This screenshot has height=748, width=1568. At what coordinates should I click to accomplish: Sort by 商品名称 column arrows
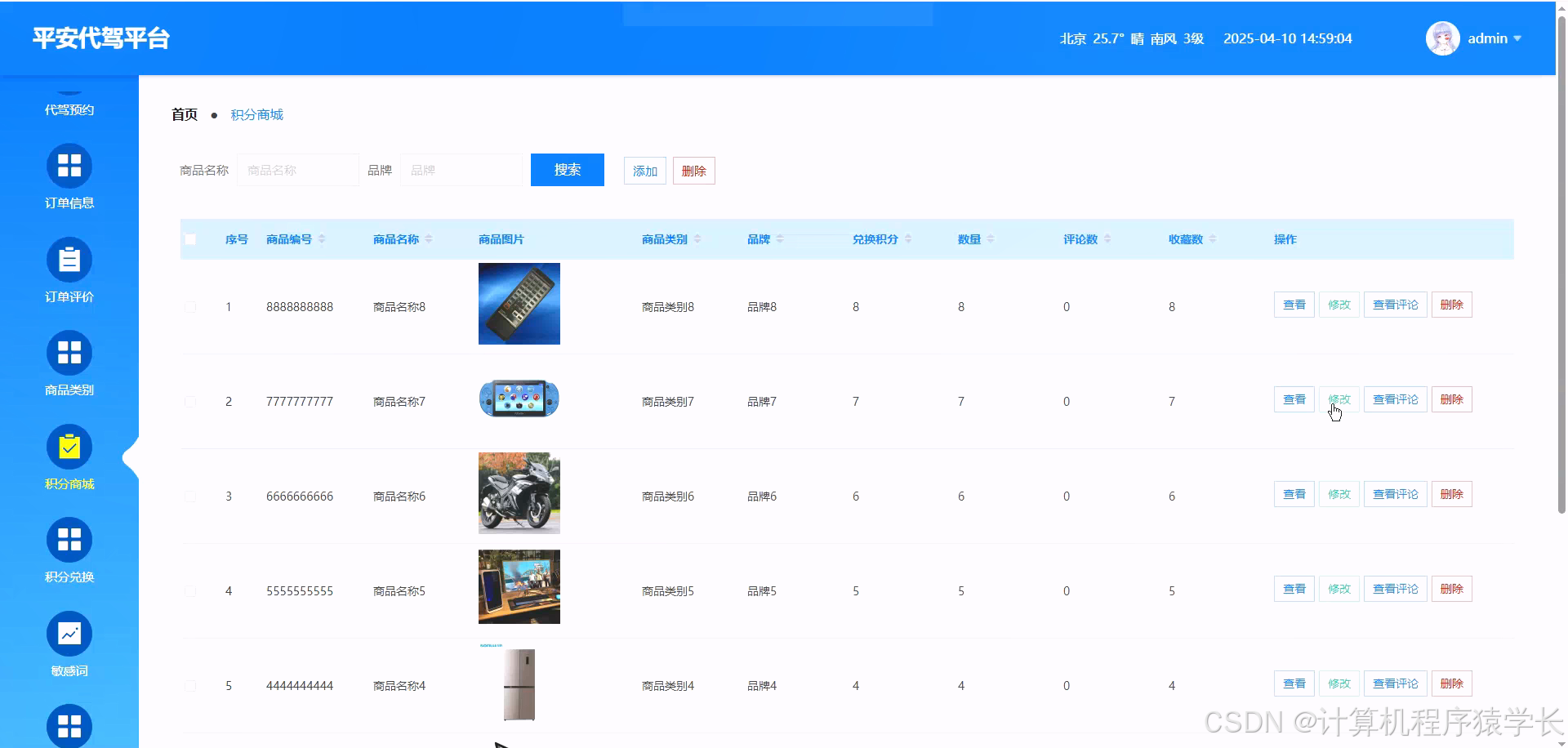coord(429,239)
